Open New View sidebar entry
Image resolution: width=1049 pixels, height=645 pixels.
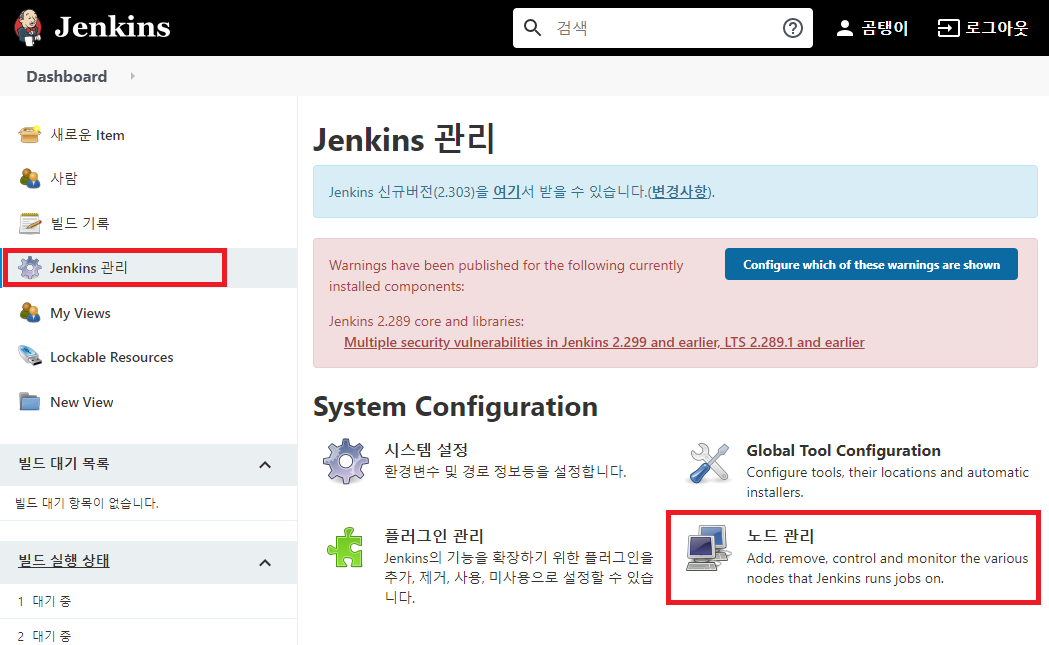82,402
